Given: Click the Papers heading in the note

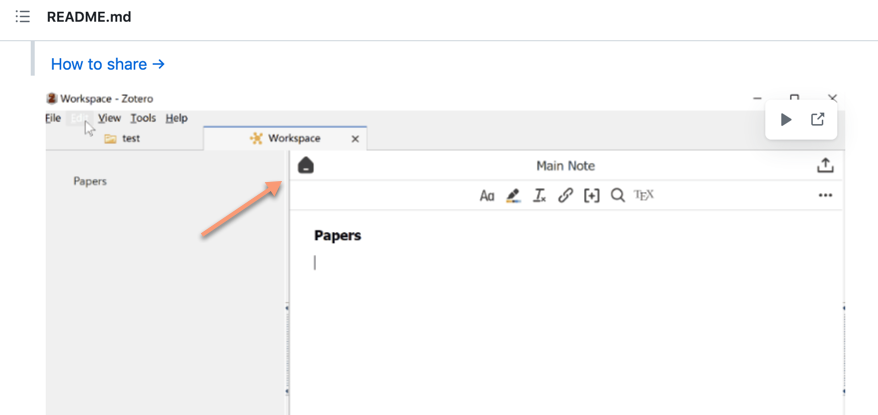Looking at the screenshot, I should tap(338, 236).
